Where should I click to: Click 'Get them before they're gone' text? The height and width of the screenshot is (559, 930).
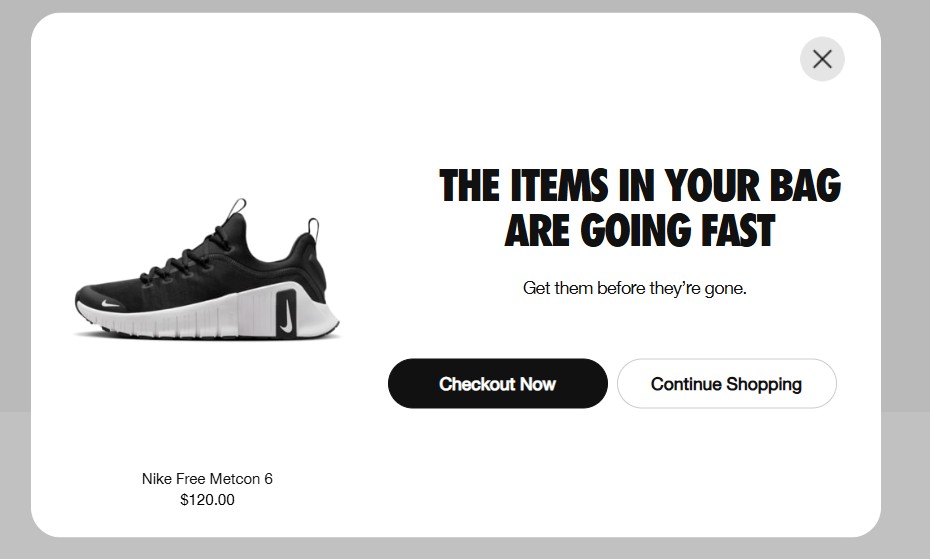click(x=634, y=288)
